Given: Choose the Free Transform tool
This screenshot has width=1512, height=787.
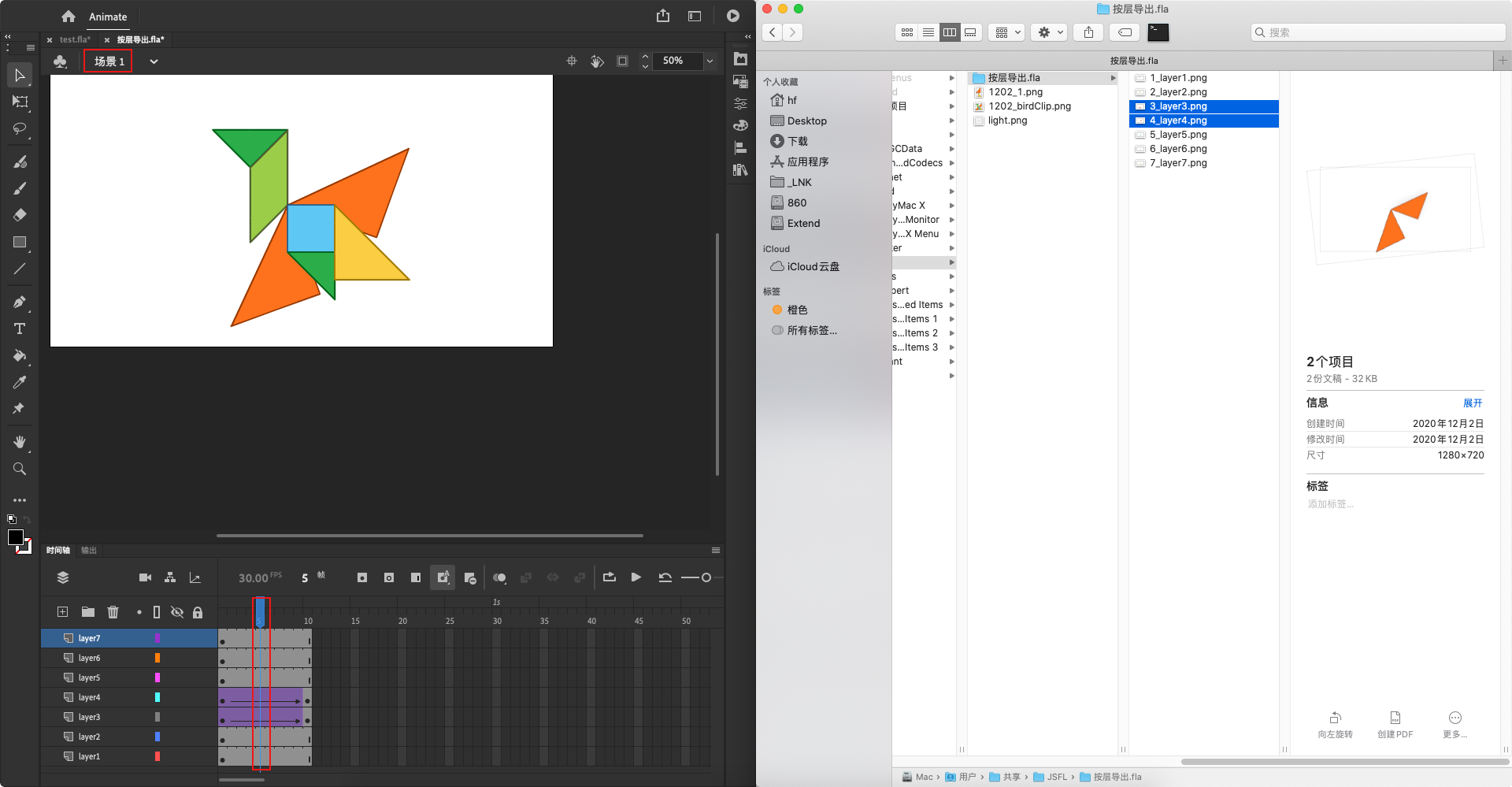Looking at the screenshot, I should pos(20,102).
